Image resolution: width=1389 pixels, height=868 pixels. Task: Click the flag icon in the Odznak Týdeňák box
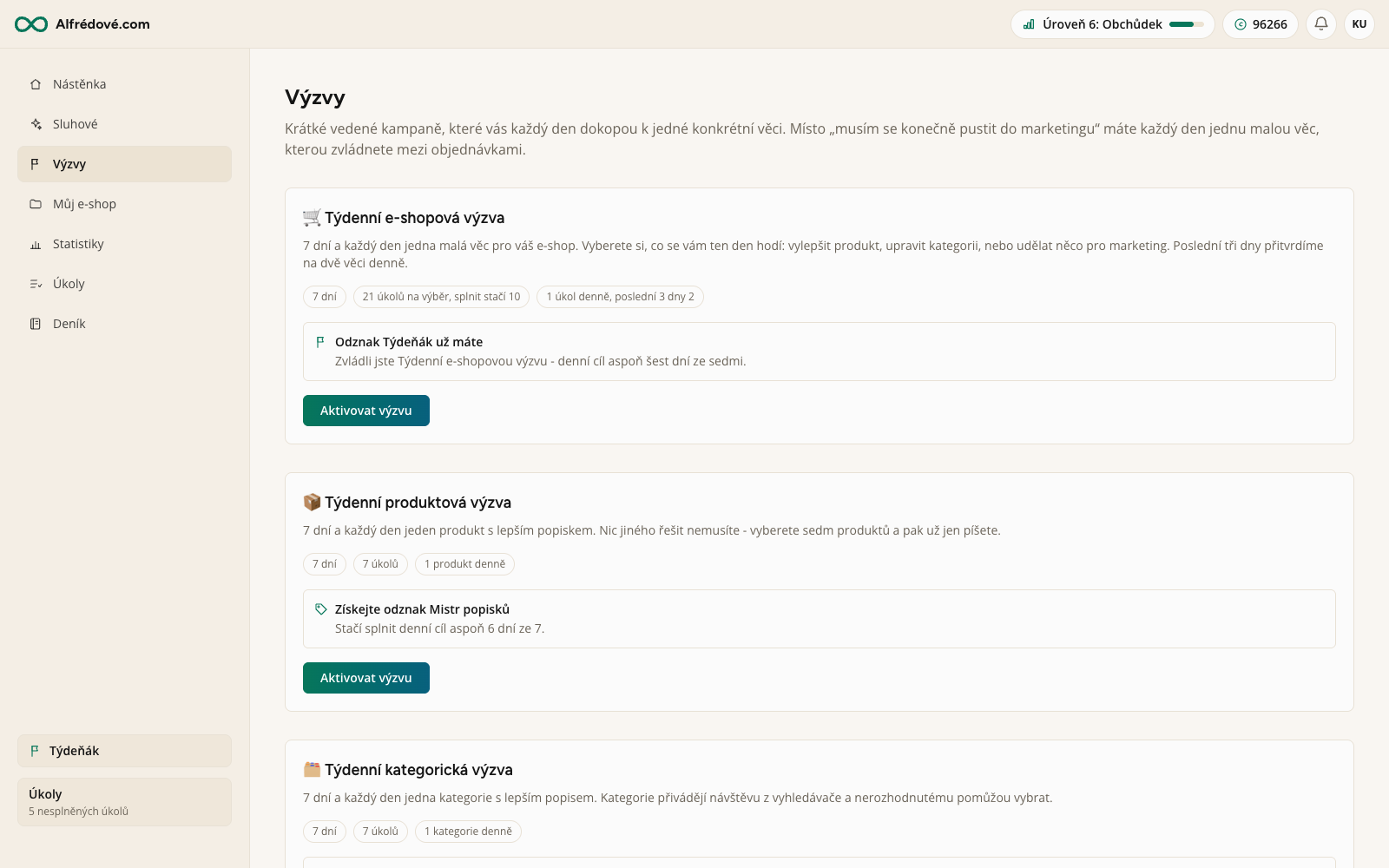(x=320, y=342)
